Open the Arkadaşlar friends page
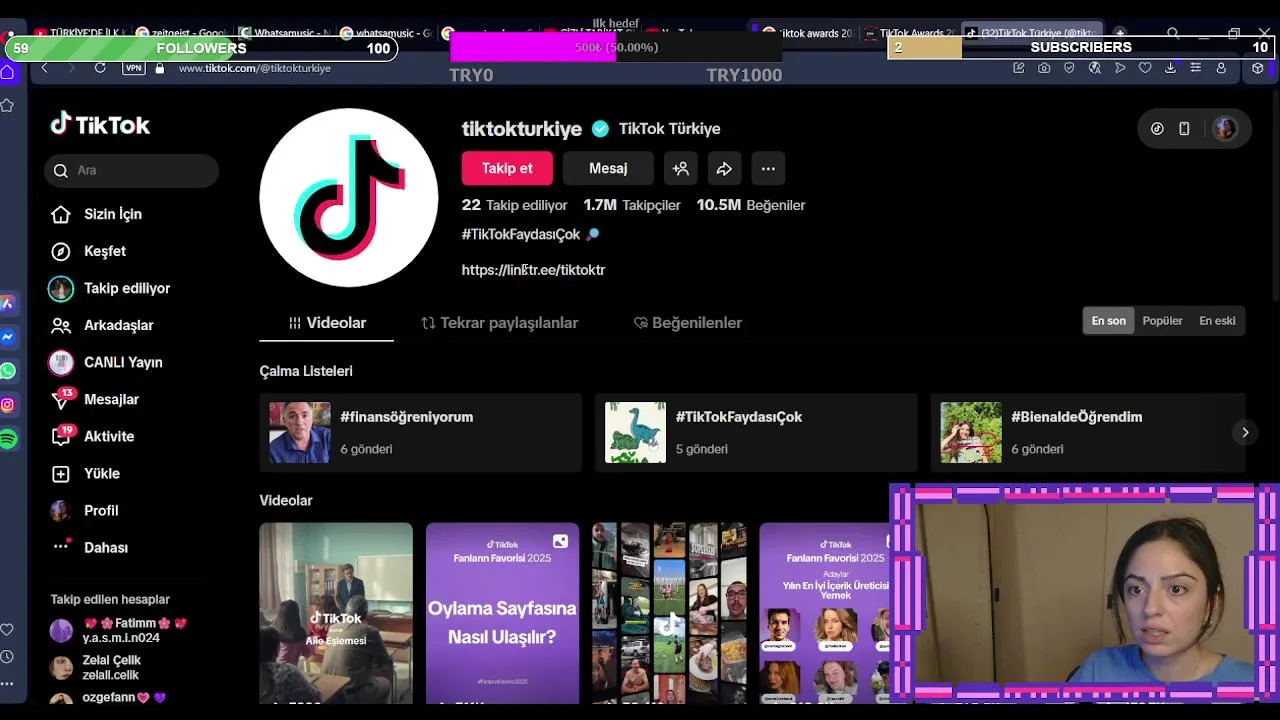 coord(101,325)
